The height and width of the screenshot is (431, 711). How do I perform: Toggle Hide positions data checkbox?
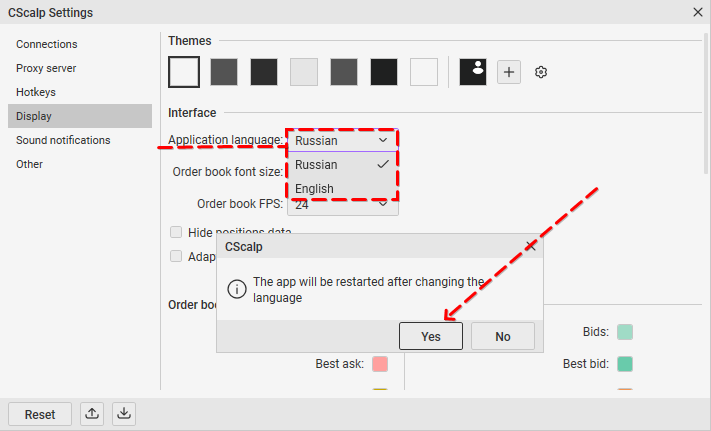(x=176, y=232)
